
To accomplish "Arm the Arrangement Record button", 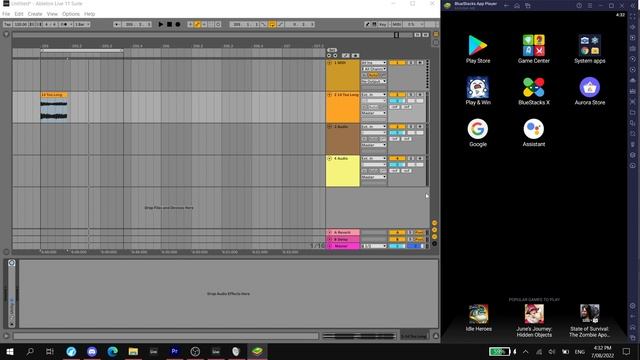I will (178, 24).
